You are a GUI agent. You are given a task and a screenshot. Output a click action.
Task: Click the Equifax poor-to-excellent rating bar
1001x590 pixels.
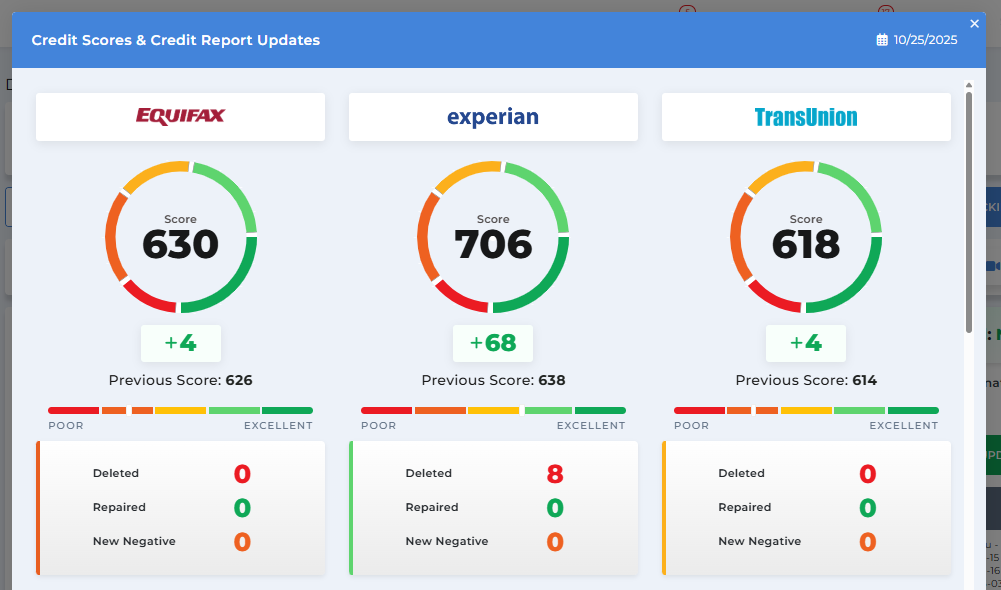click(x=181, y=411)
